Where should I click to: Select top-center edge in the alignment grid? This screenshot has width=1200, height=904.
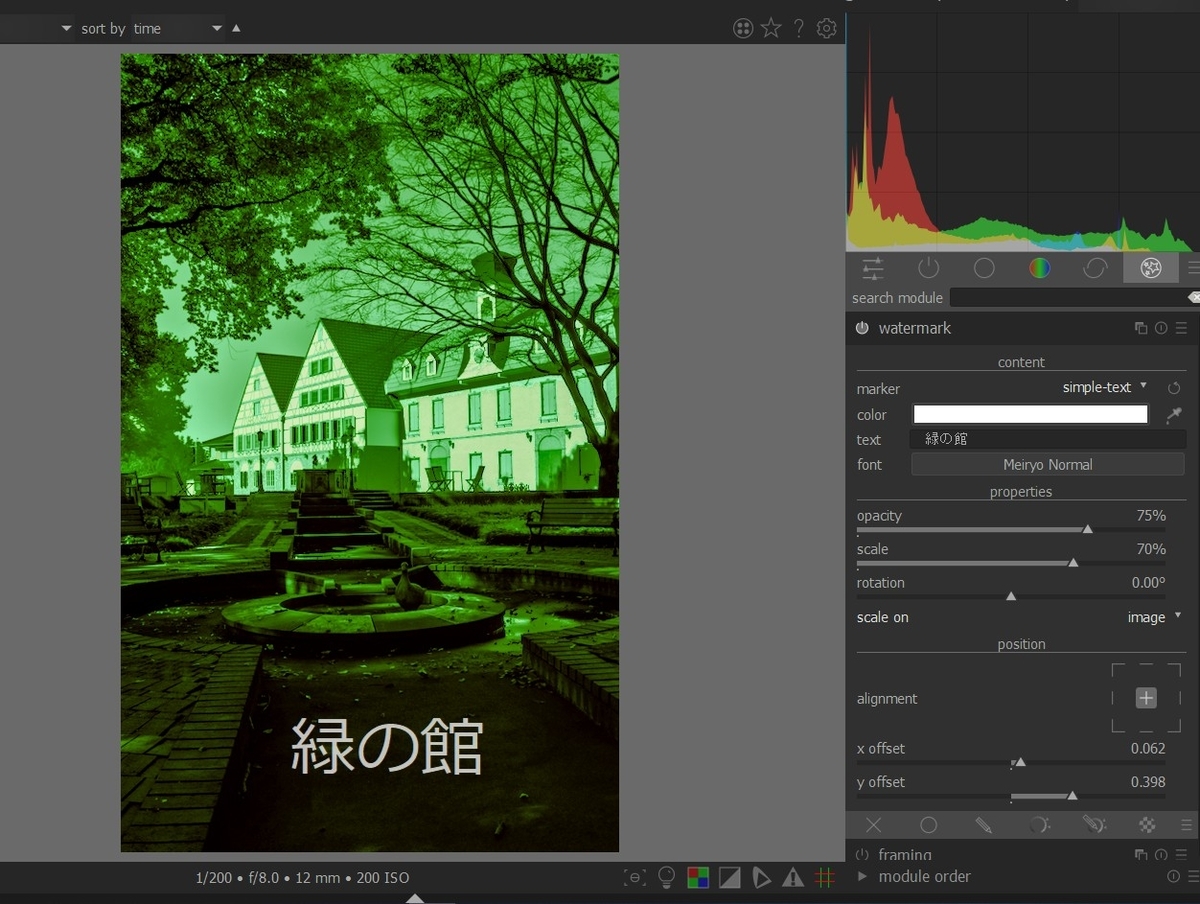(x=1146, y=666)
